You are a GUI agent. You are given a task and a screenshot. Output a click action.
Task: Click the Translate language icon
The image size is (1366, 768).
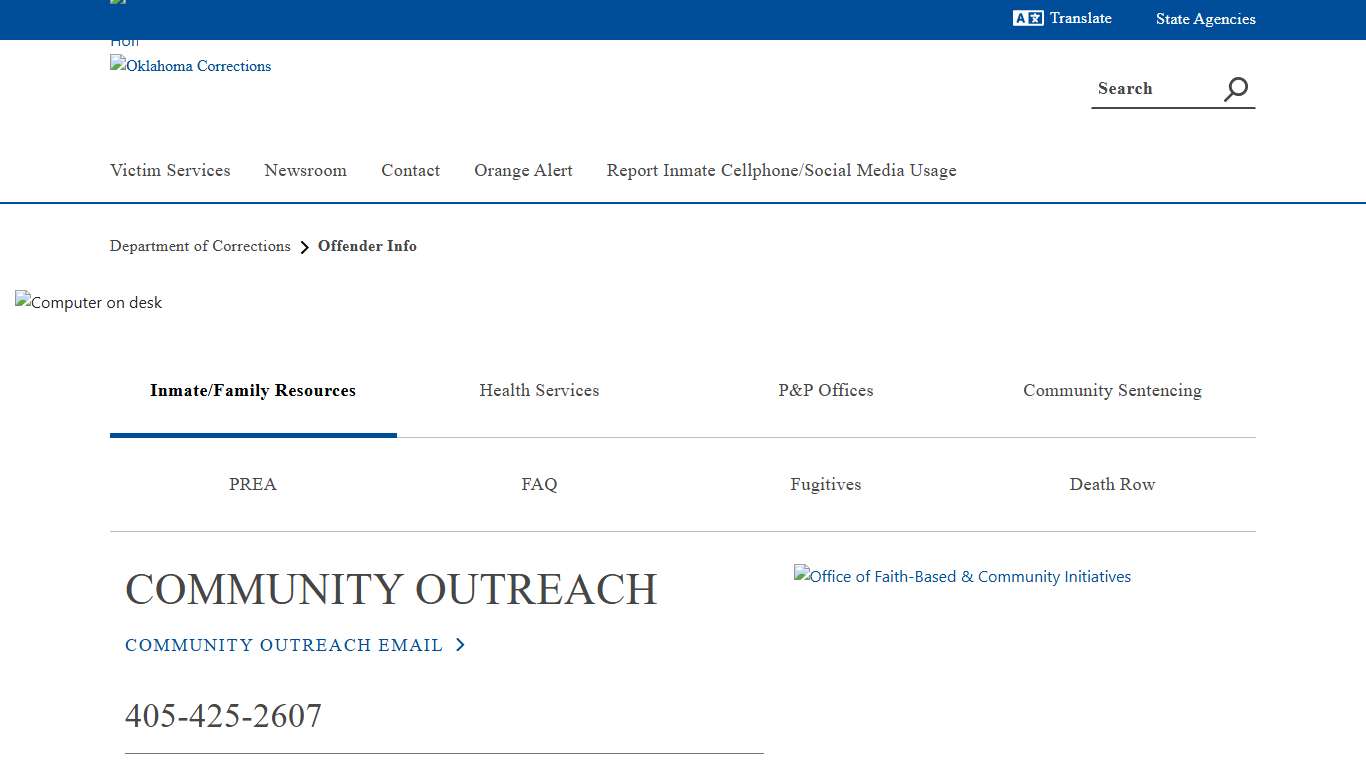1027,18
